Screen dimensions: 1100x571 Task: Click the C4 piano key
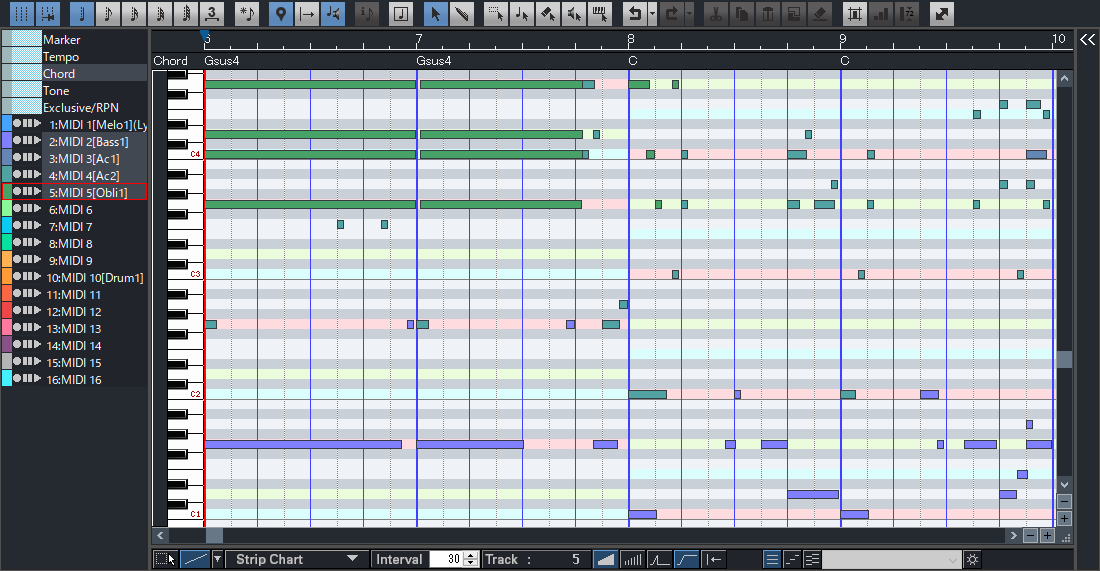pyautogui.click(x=185, y=154)
